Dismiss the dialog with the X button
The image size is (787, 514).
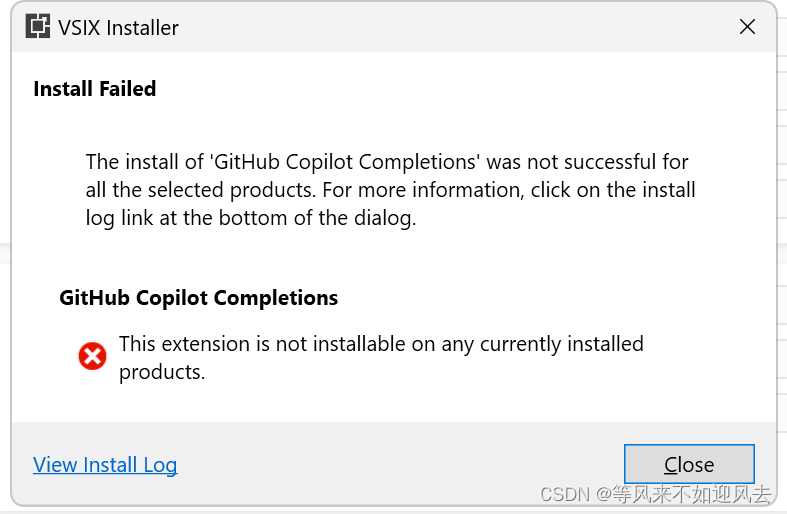coord(747,27)
